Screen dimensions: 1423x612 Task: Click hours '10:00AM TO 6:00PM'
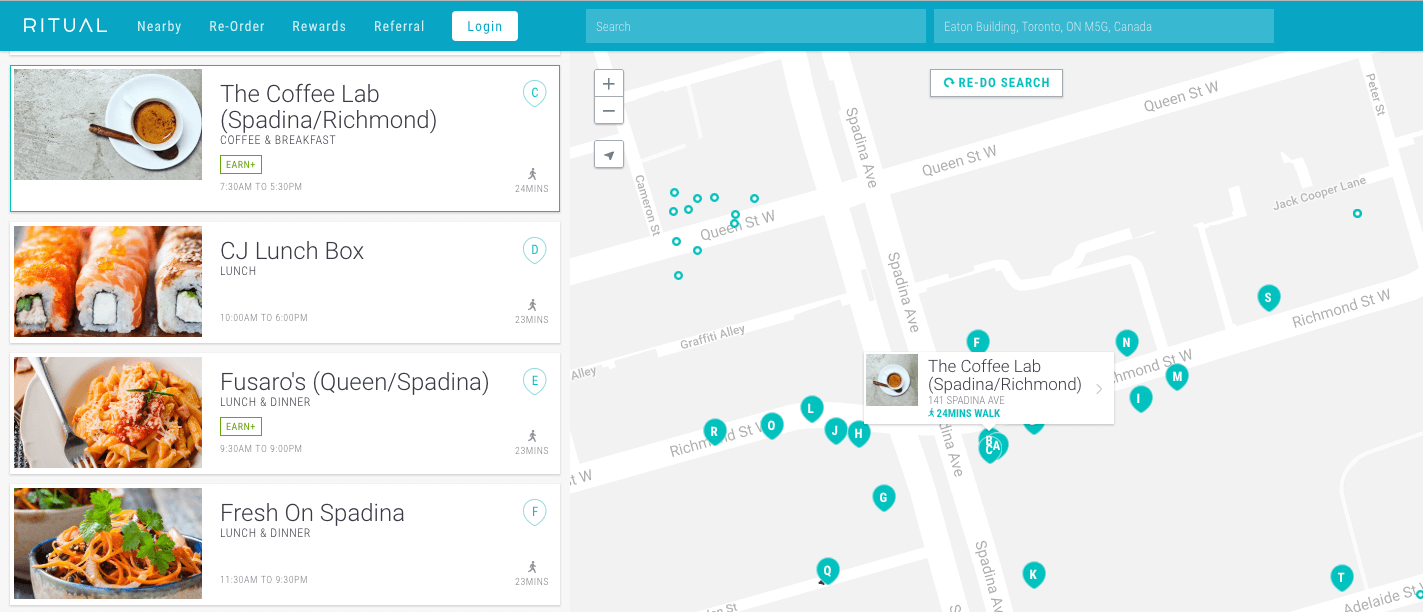click(264, 318)
